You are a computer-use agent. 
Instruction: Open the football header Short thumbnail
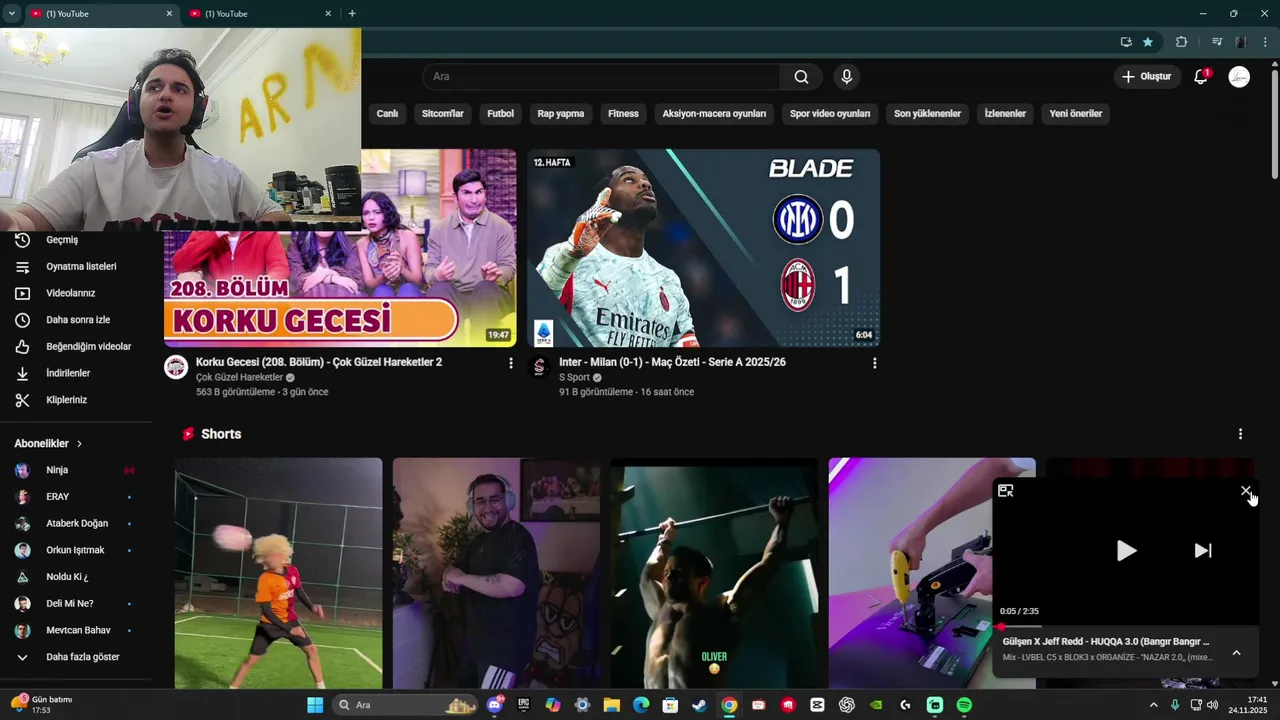[x=278, y=573]
